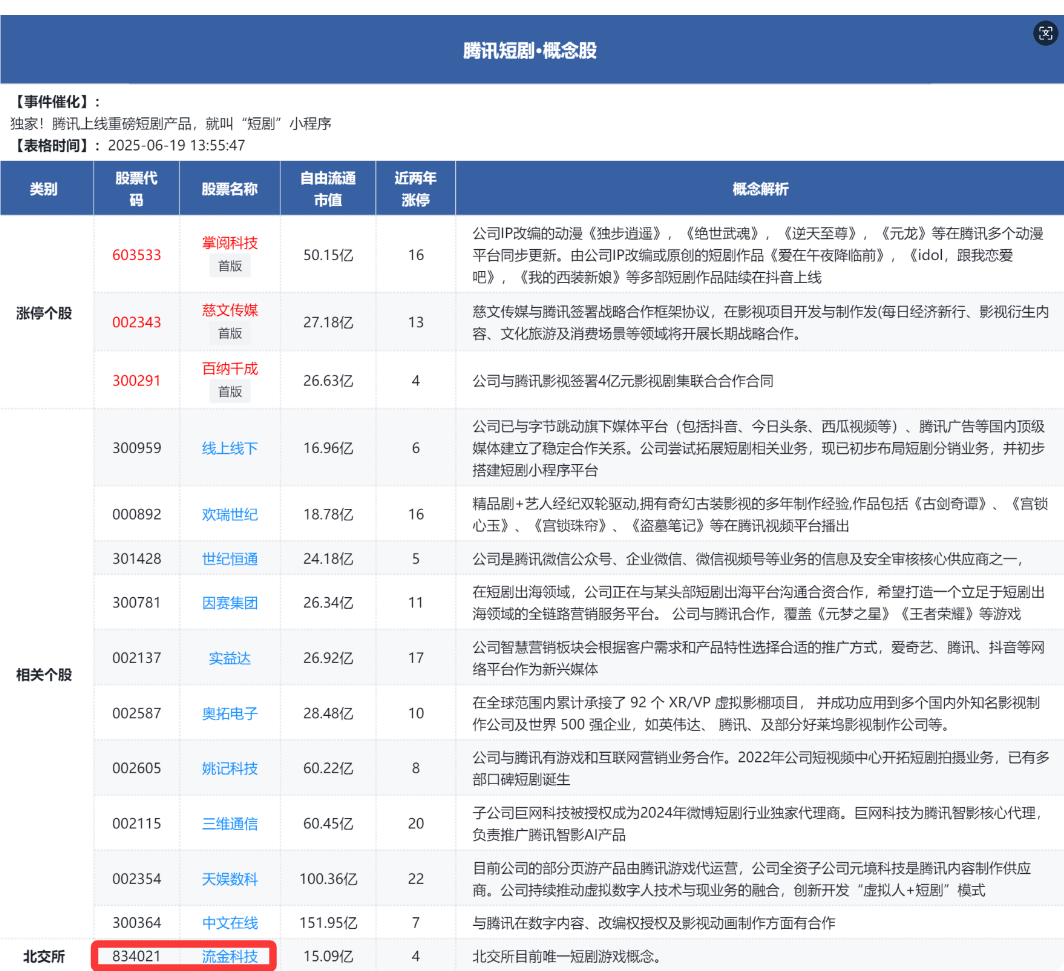Click the 100.36亿 market value cell

[328, 879]
